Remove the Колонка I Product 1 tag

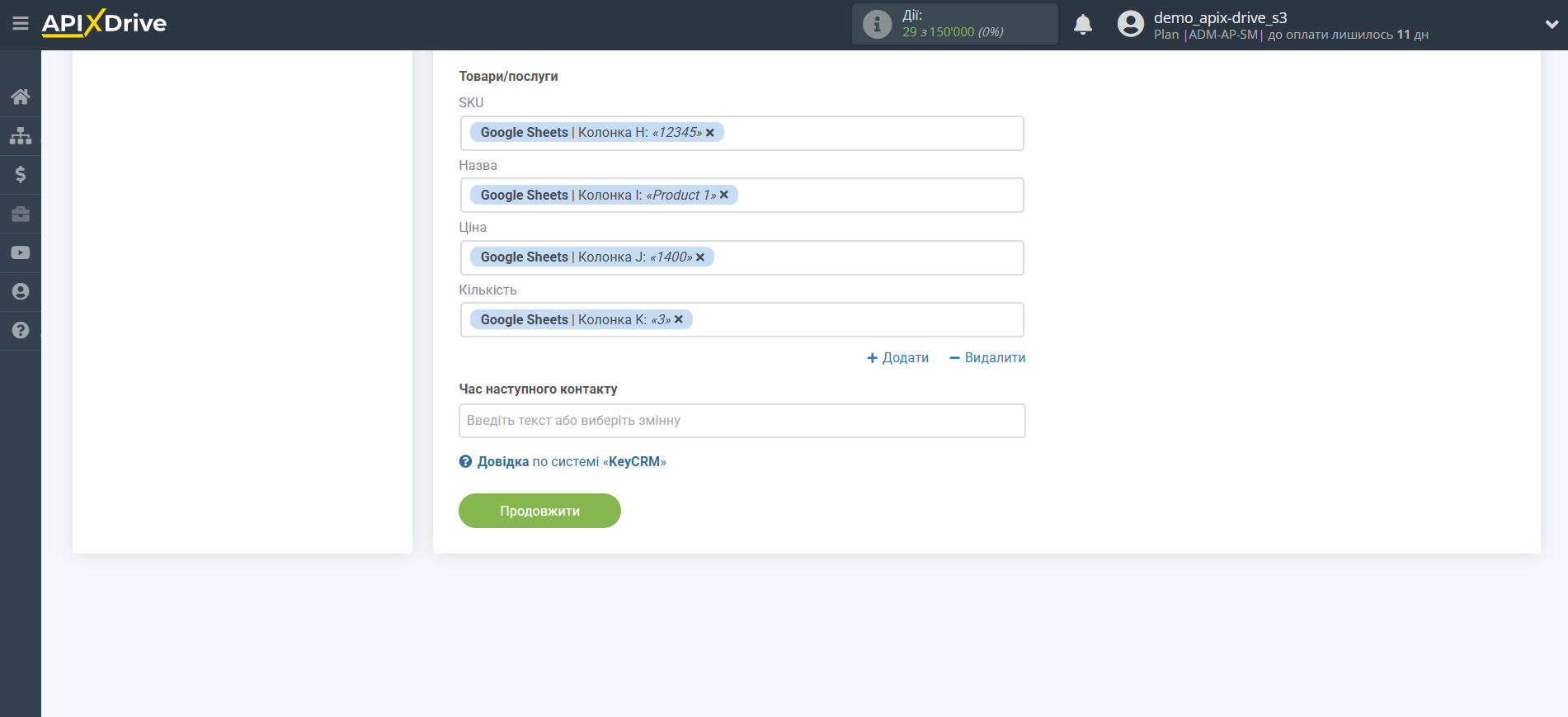coord(724,195)
